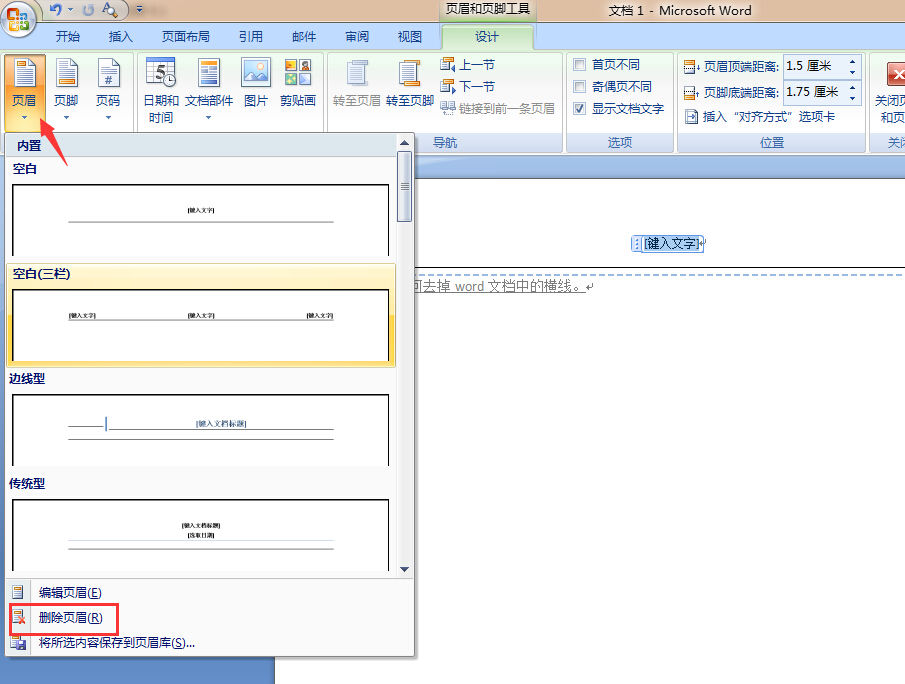Insert Date and Time (日期和时间)
This screenshot has height=684, width=905.
(161, 90)
